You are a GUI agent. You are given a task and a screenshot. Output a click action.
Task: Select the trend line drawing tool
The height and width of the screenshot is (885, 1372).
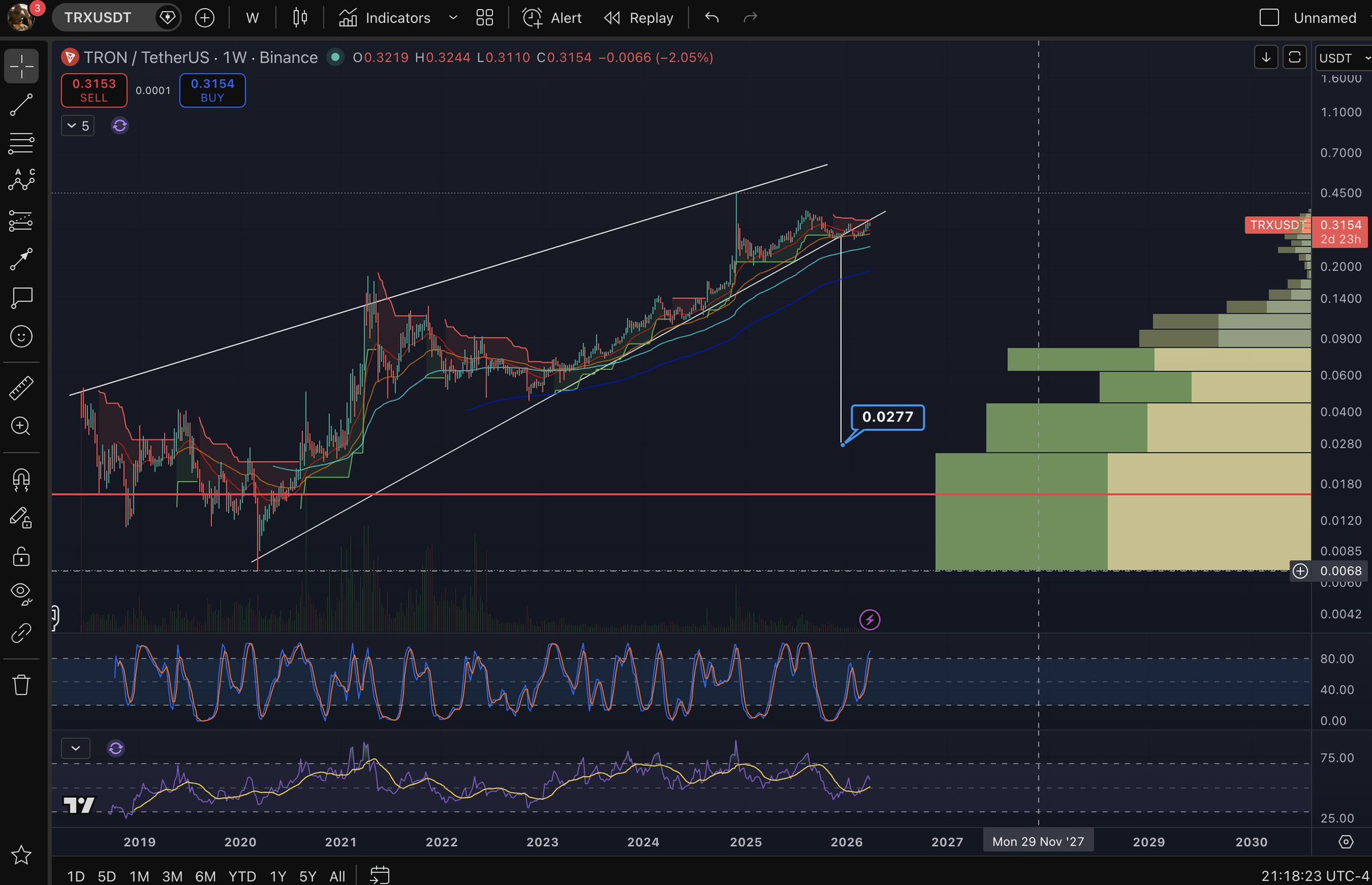(x=21, y=105)
